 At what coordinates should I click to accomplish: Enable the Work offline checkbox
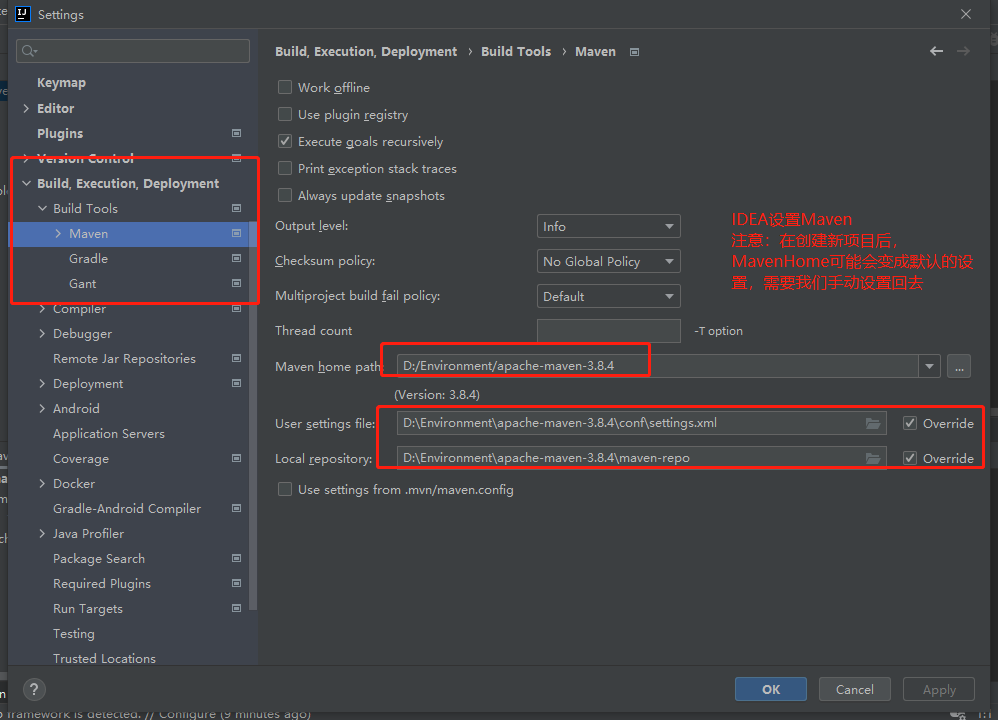click(x=285, y=87)
